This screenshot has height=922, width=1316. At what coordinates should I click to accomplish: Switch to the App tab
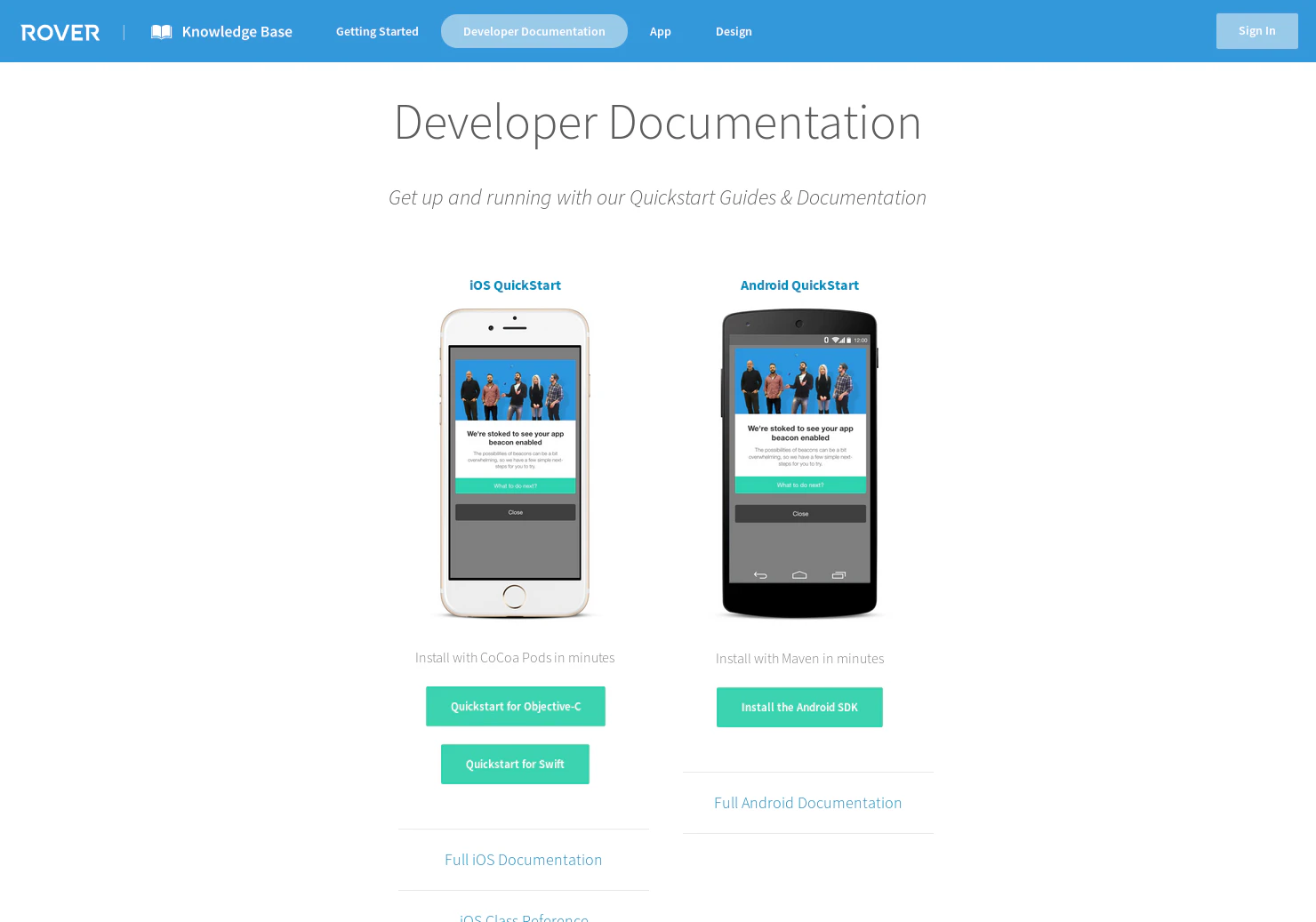click(660, 31)
